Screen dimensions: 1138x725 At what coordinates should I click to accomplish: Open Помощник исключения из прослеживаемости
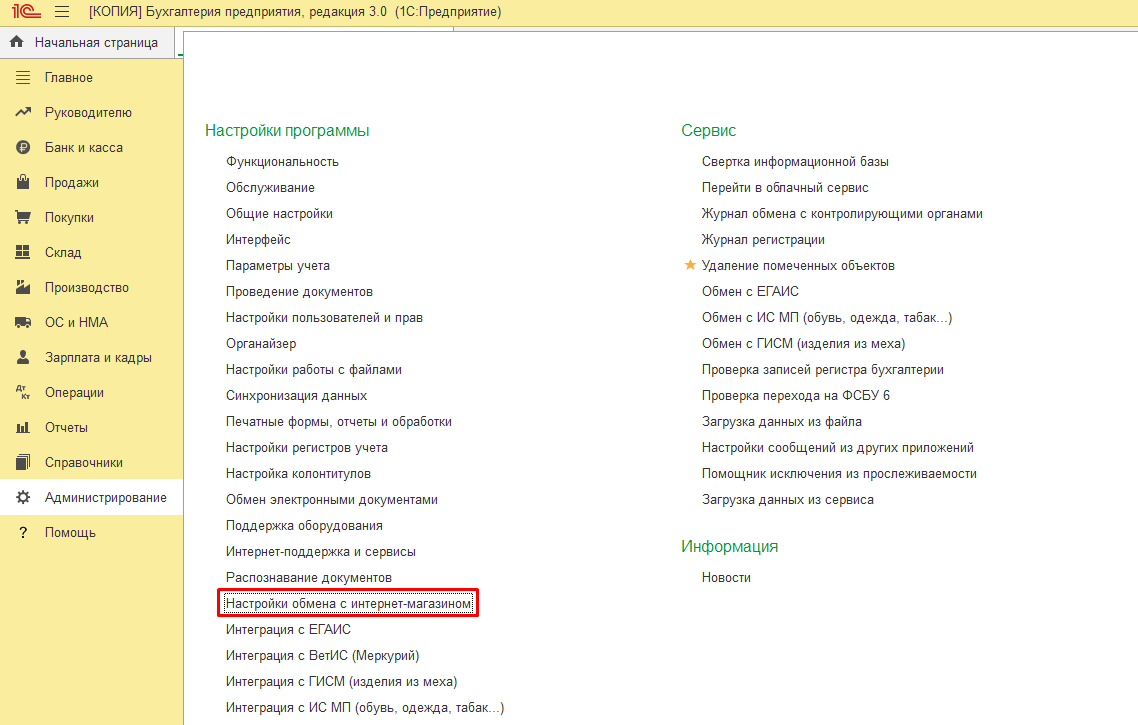point(839,474)
